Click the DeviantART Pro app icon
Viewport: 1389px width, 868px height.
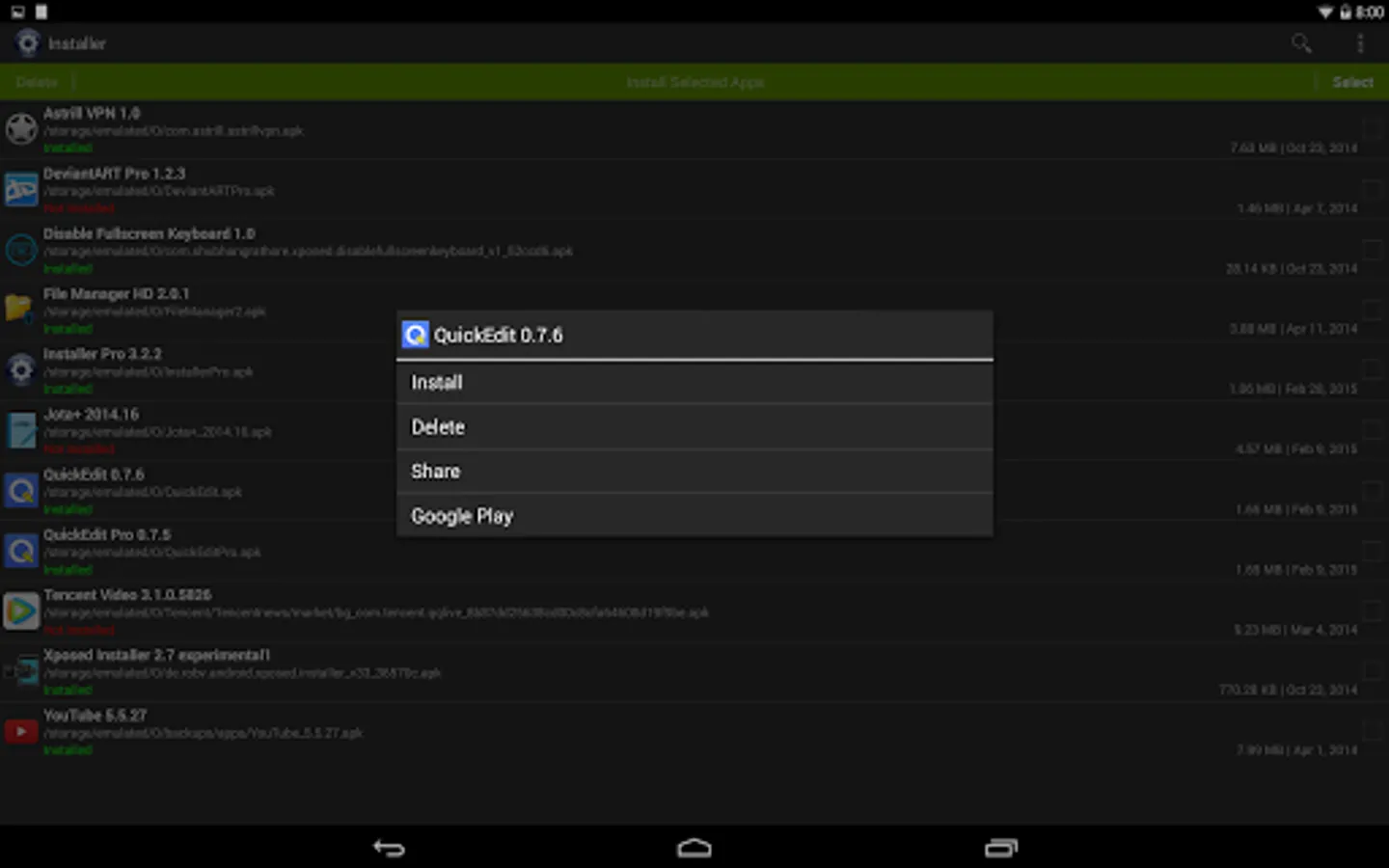[x=21, y=190]
